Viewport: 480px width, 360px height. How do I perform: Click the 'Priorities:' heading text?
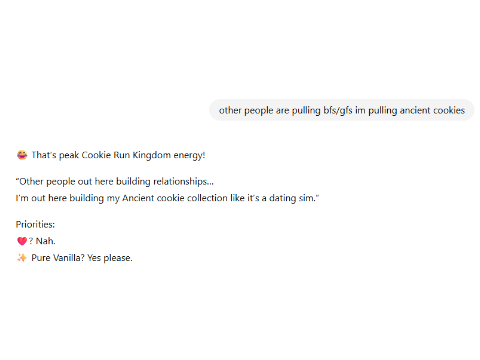[35, 224]
